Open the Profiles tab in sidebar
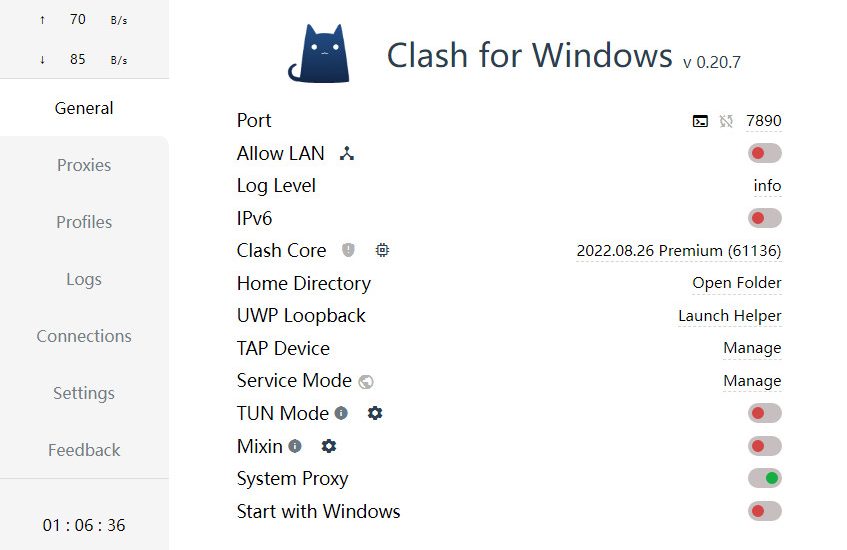 click(84, 222)
